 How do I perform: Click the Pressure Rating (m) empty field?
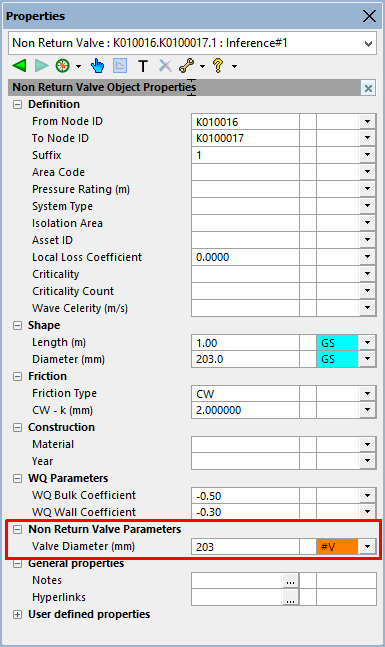245,189
